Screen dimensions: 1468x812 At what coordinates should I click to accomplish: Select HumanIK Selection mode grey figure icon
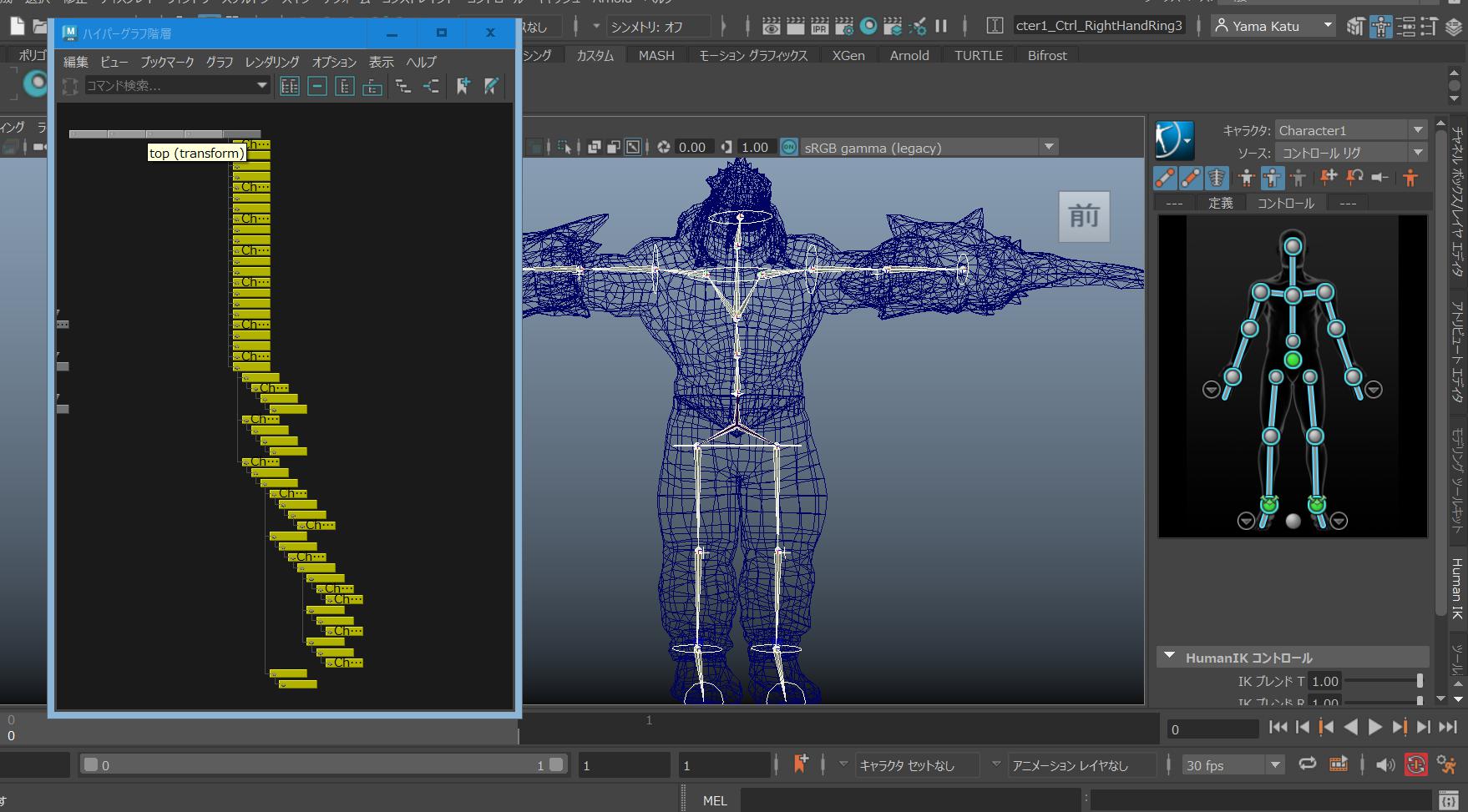1298,177
